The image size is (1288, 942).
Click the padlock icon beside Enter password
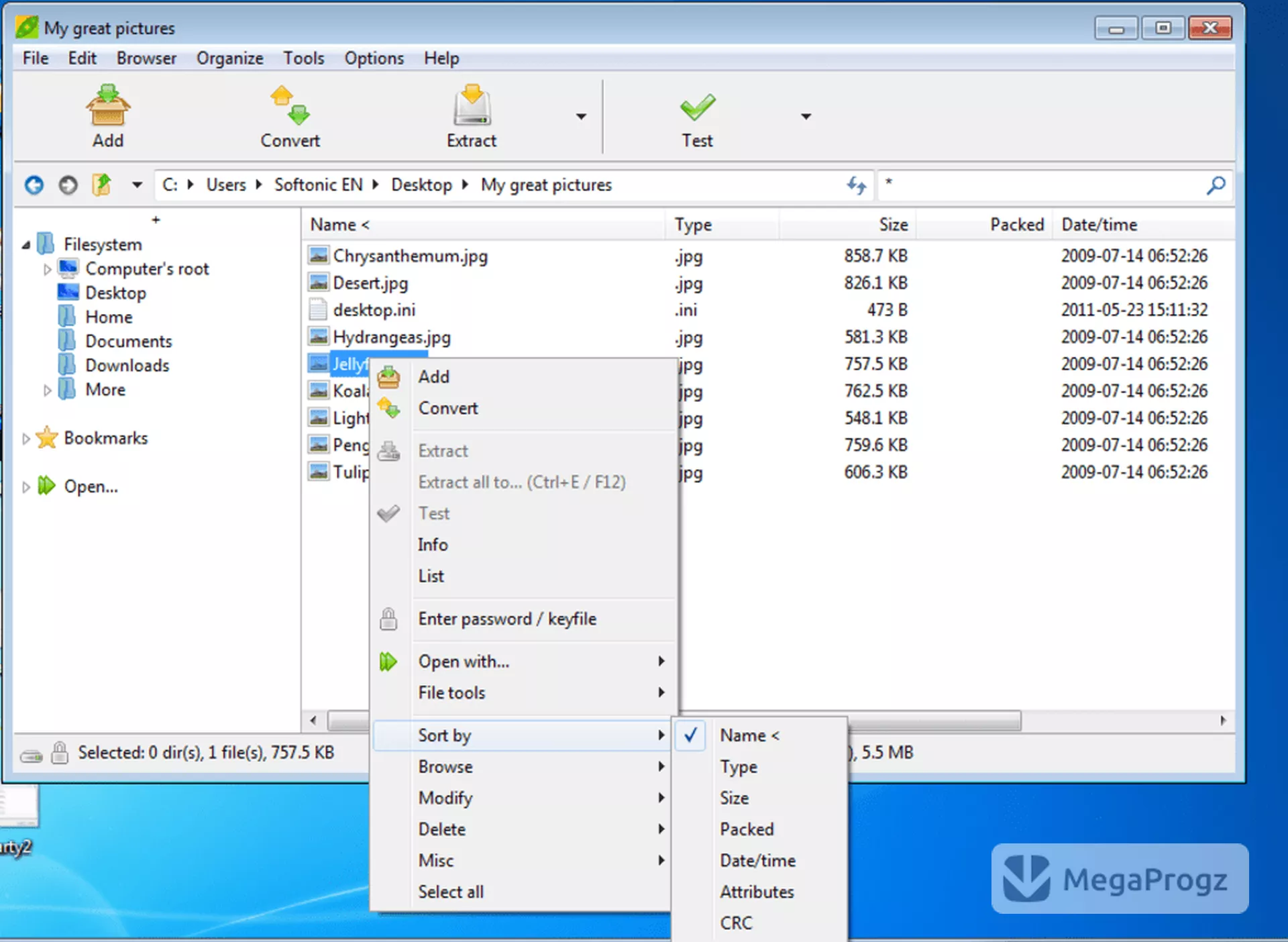point(388,619)
